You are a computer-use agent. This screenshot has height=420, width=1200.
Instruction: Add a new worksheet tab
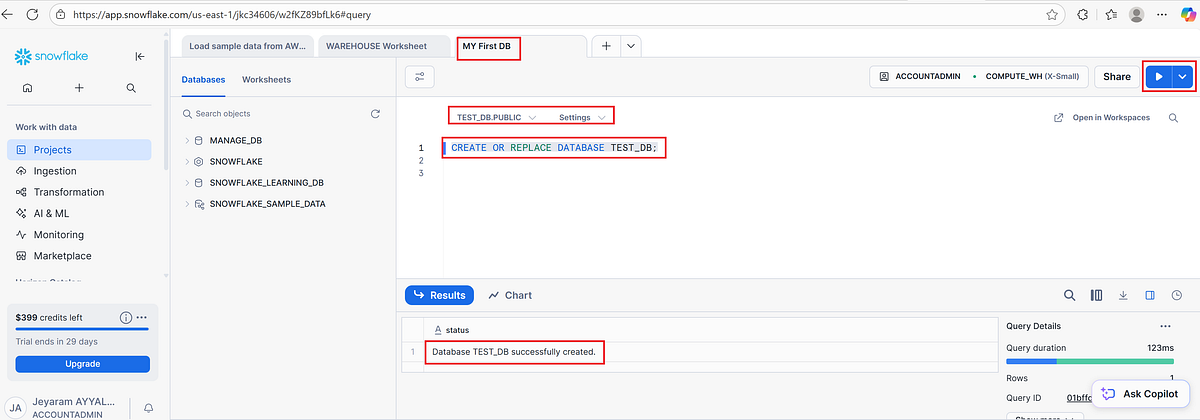(606, 46)
